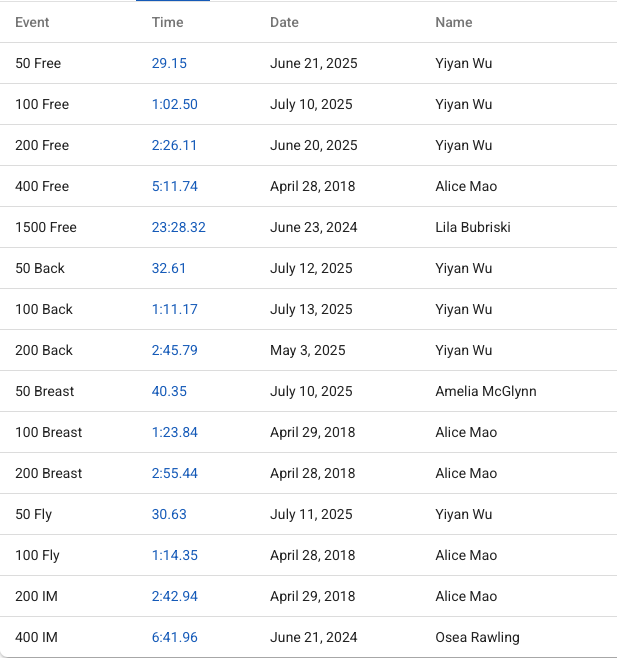
Task: Open the 50 Free time 29.15
Action: coord(169,63)
